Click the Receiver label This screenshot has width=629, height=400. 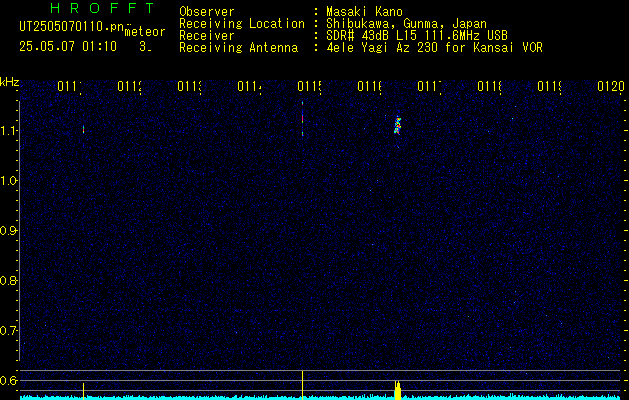(x=207, y=36)
